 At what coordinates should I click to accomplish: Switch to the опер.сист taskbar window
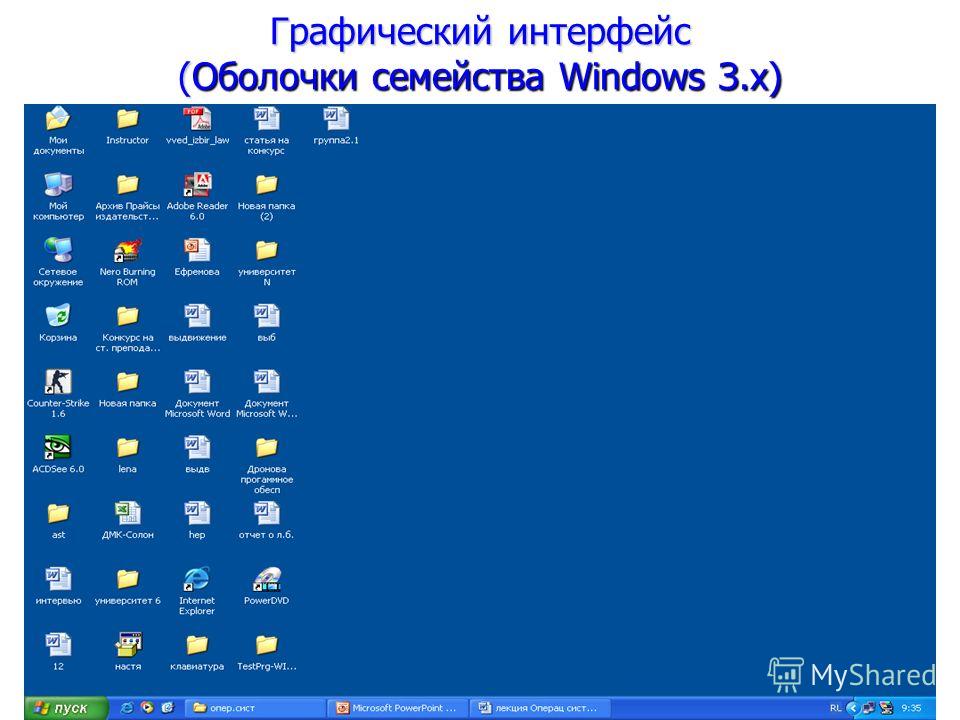click(253, 708)
